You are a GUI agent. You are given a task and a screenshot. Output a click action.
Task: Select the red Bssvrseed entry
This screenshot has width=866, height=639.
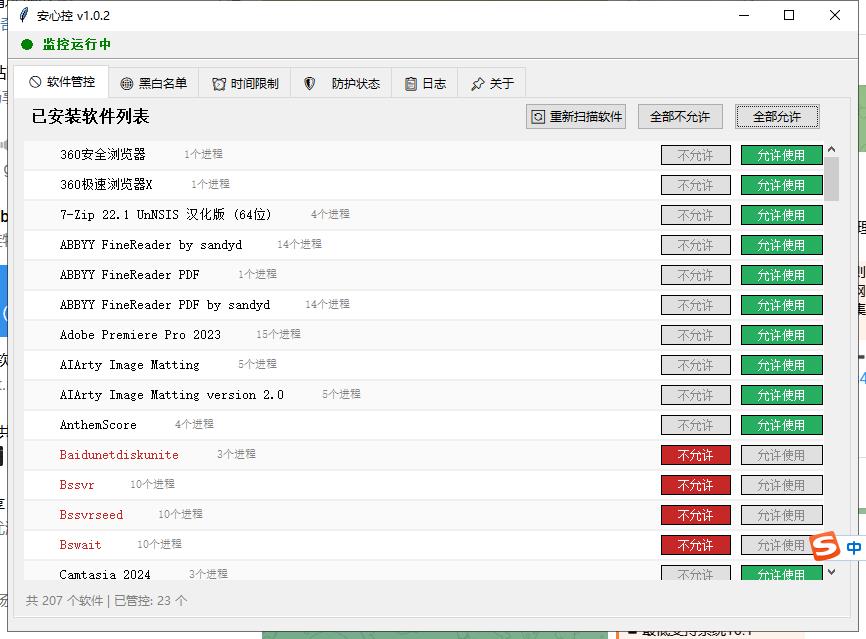tap(91, 515)
